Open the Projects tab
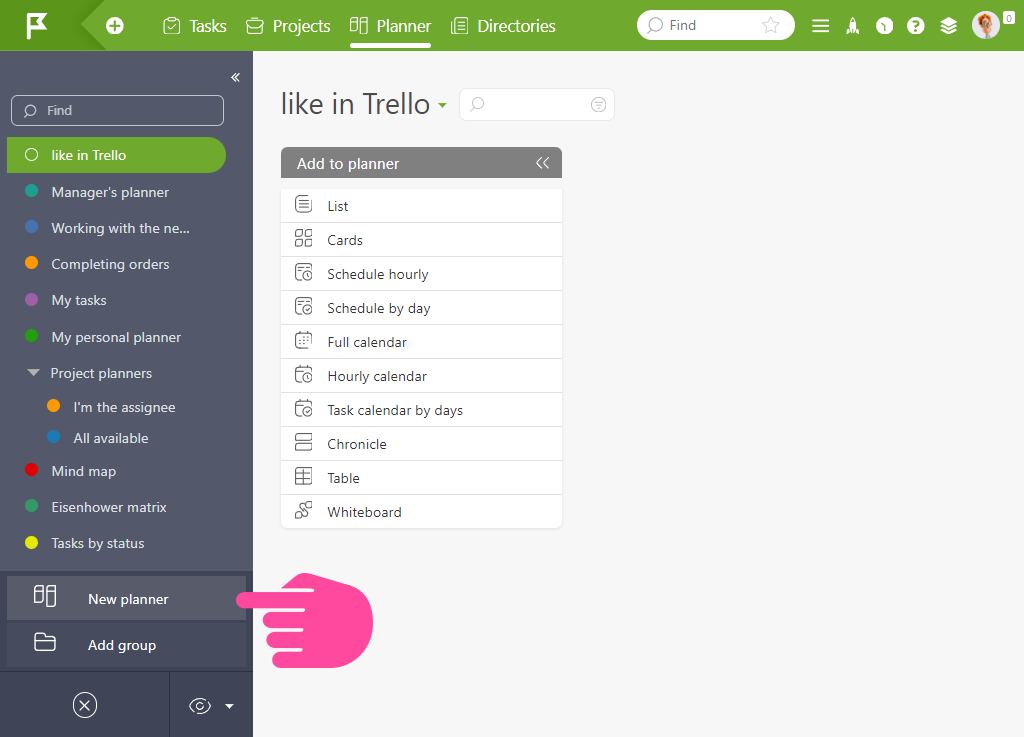This screenshot has height=737, width=1024. (x=288, y=26)
